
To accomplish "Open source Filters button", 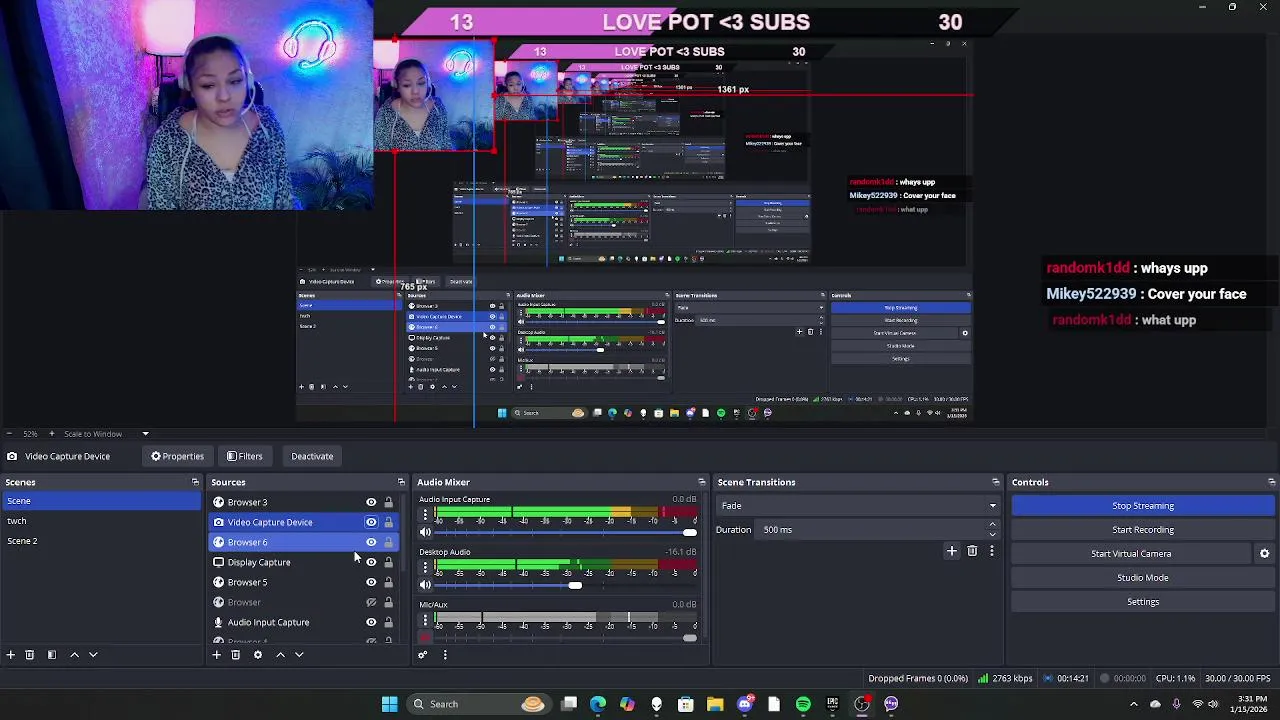I will [x=244, y=456].
